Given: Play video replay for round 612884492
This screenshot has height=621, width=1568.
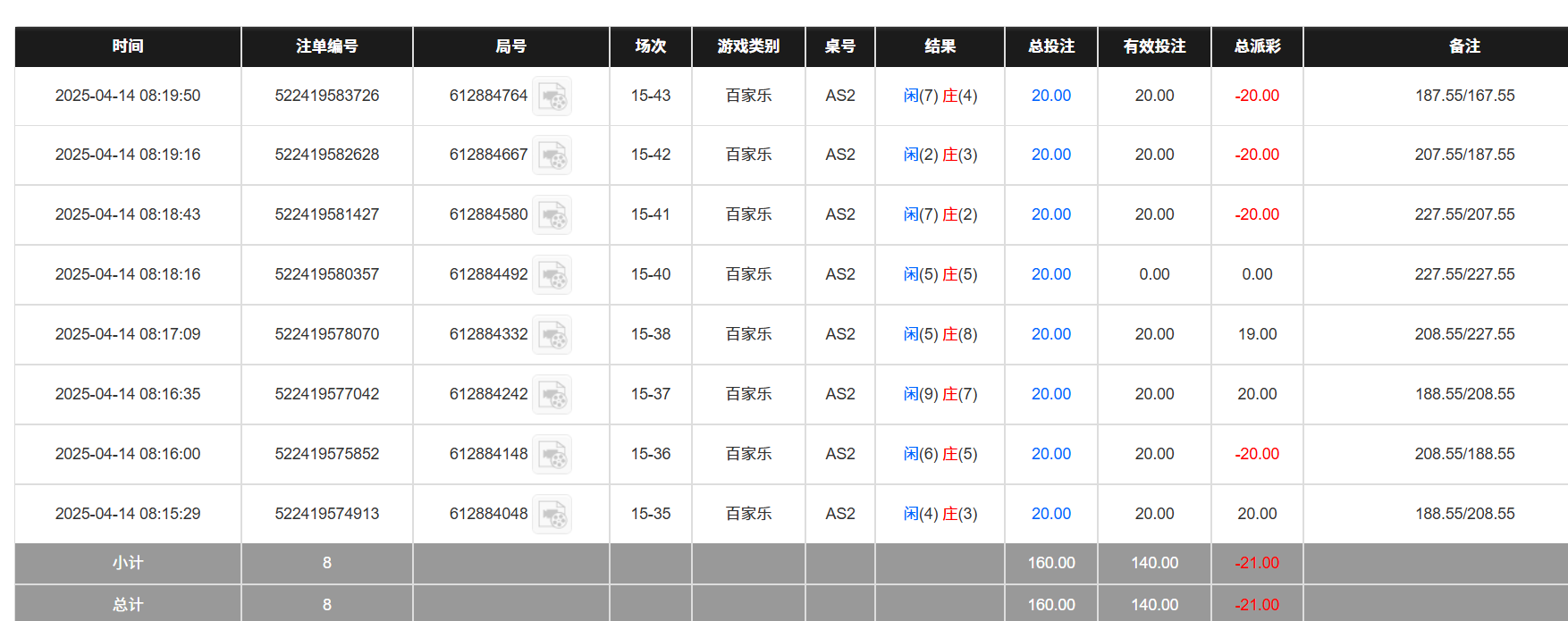Looking at the screenshot, I should [x=552, y=275].
